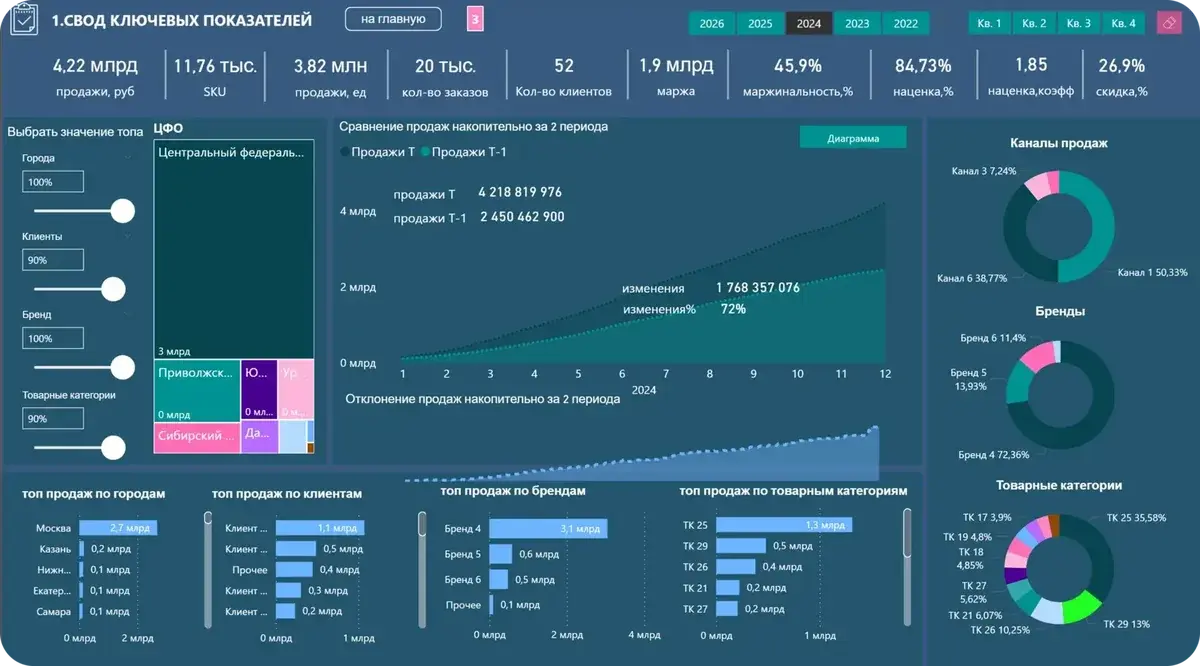Click the Бренд 4 72,36% donut label
This screenshot has height=666, width=1200.
[993, 455]
